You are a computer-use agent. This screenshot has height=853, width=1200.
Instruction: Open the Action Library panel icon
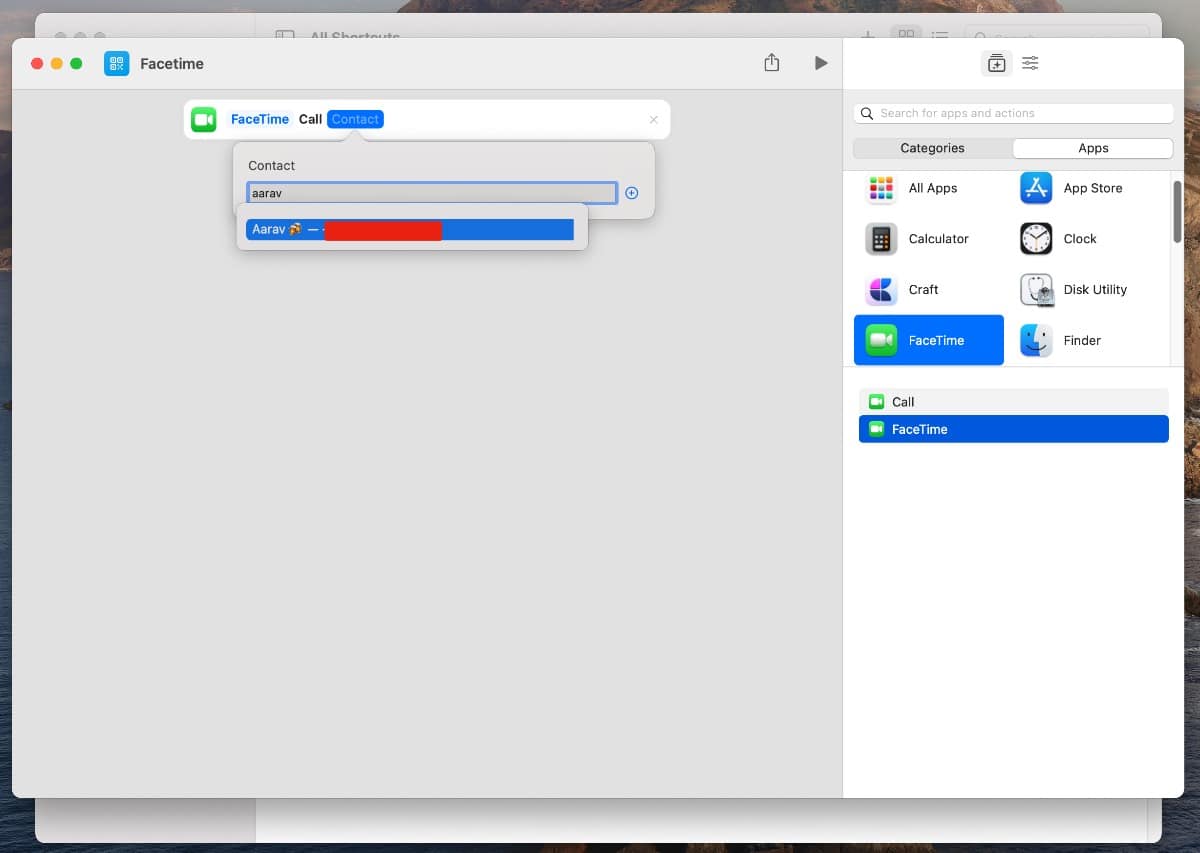click(996, 63)
